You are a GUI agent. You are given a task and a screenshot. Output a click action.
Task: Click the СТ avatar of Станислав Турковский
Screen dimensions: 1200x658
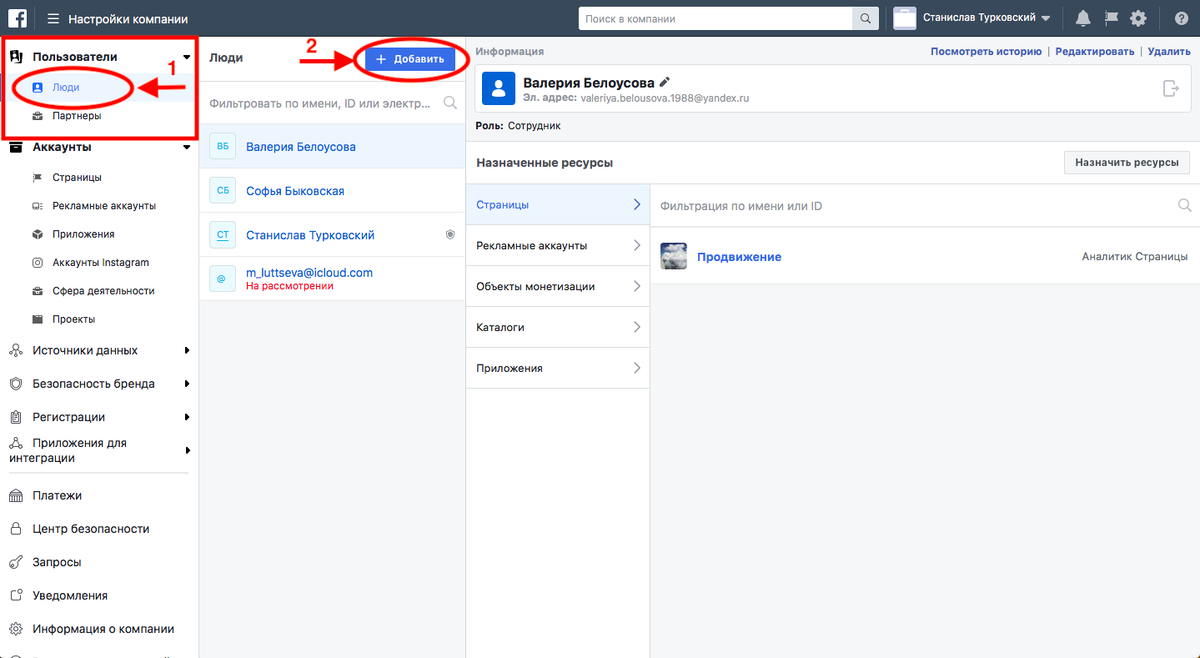pos(222,235)
